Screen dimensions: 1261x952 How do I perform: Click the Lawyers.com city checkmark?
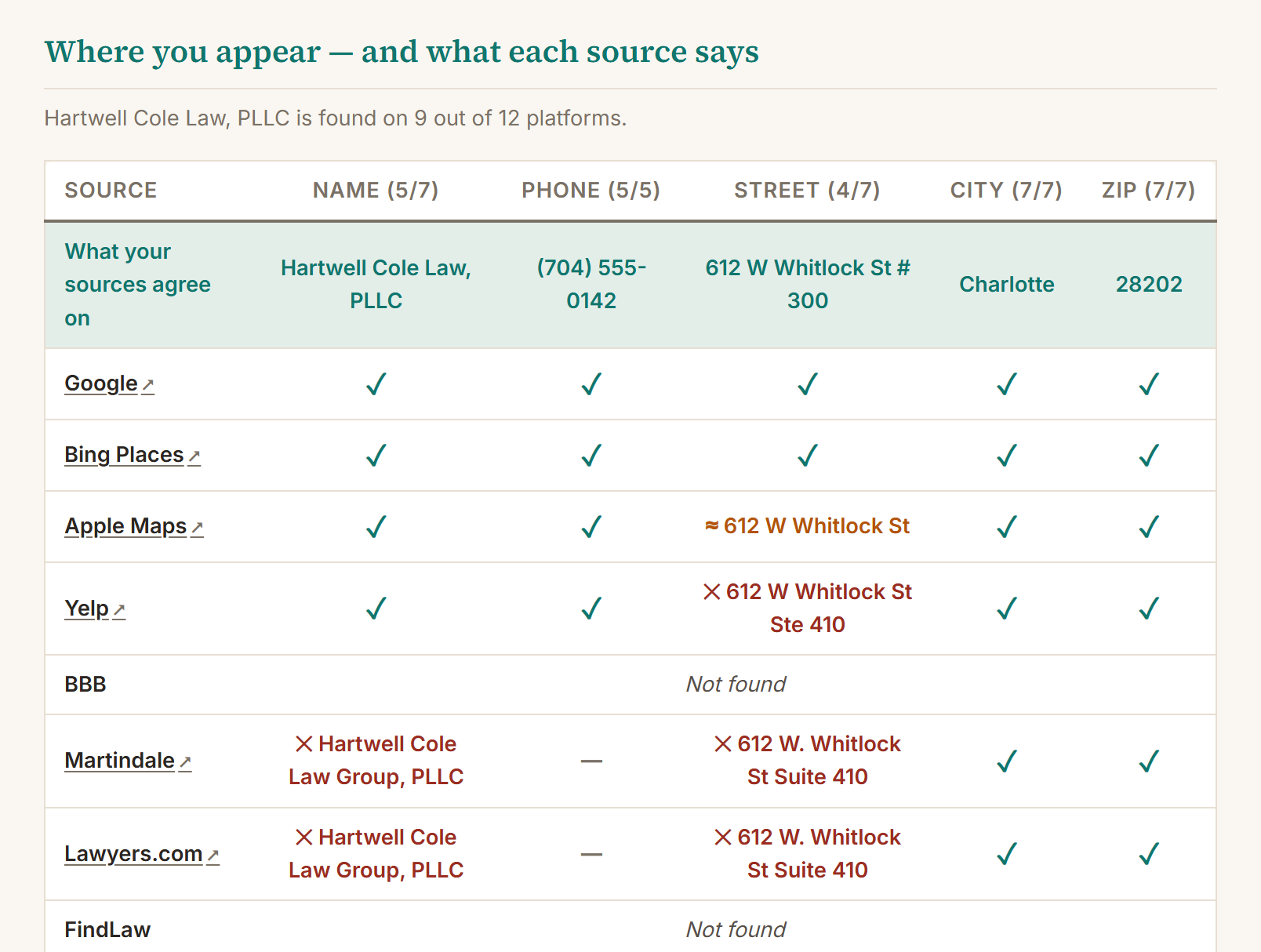tap(1007, 854)
